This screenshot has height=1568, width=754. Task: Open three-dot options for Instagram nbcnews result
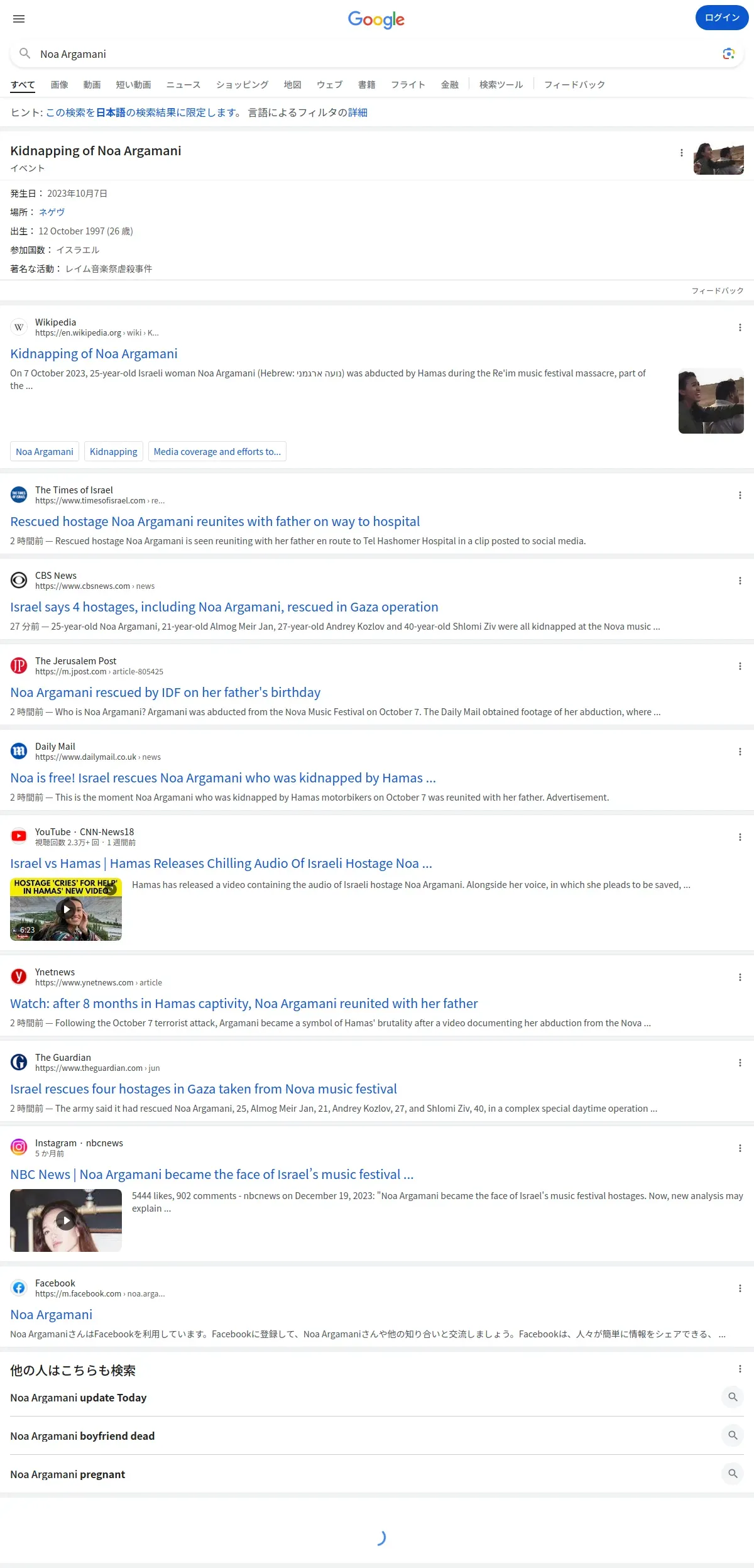point(740,1148)
